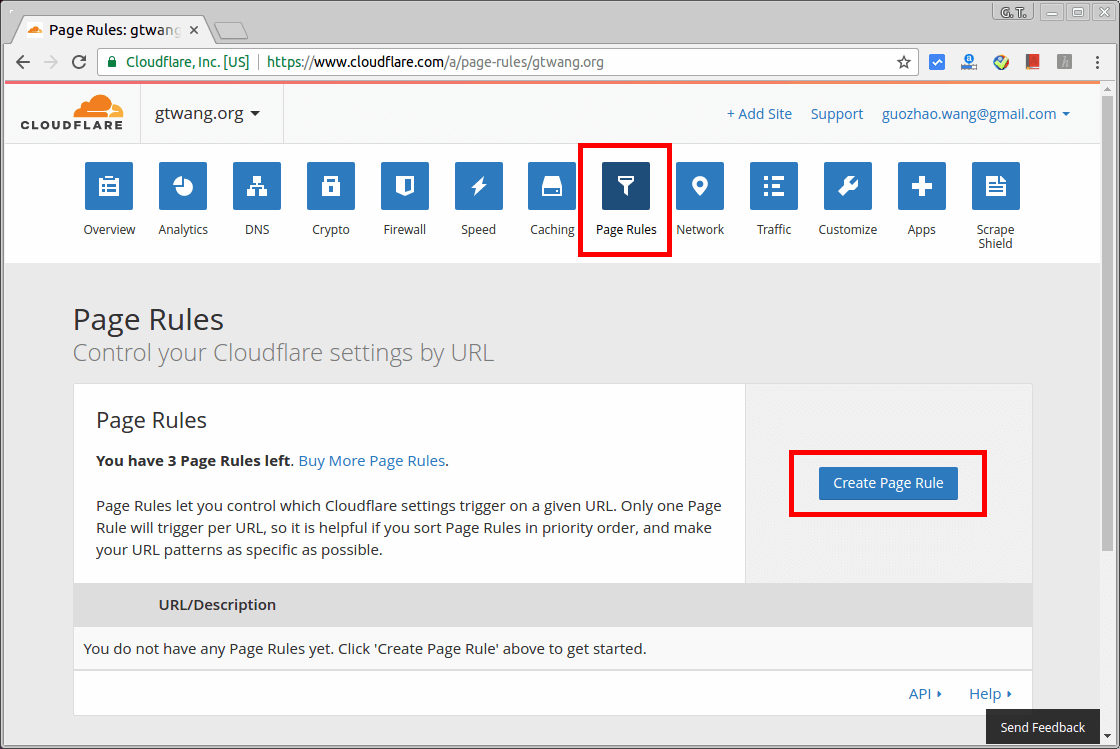Click the bookmark star in the address bar
The width and height of the screenshot is (1120, 749).
pos(903,61)
